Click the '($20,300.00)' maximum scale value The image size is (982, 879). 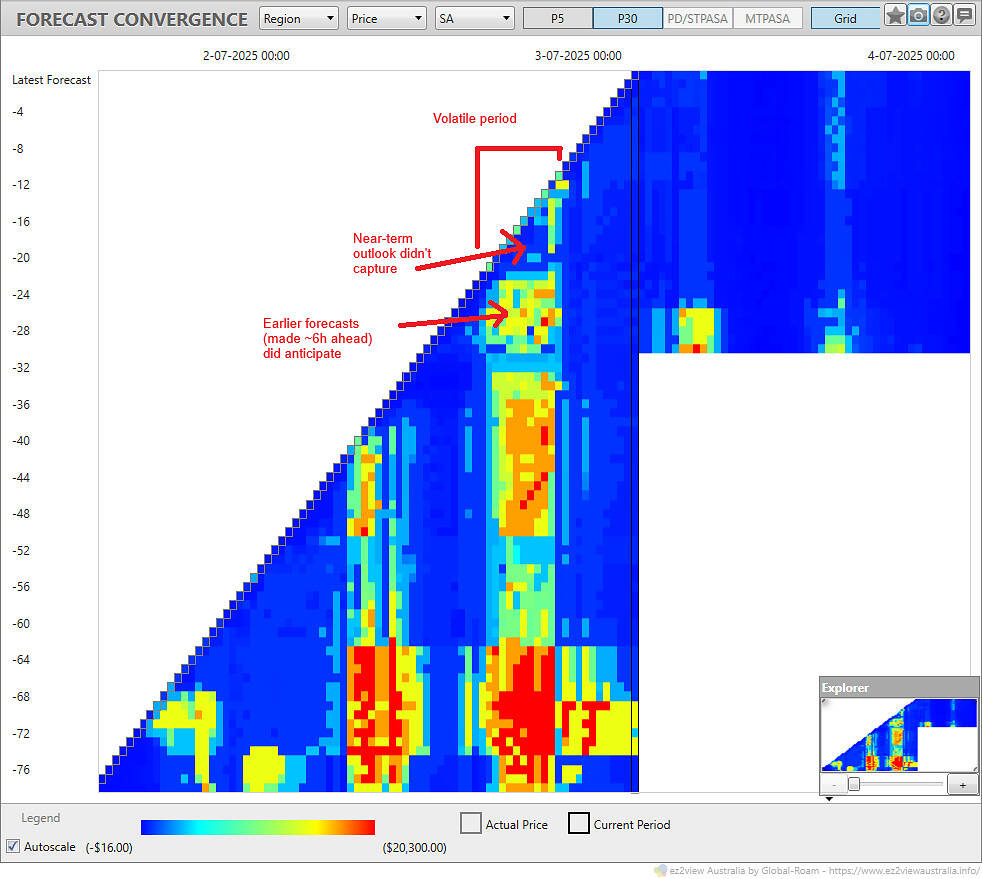click(414, 847)
